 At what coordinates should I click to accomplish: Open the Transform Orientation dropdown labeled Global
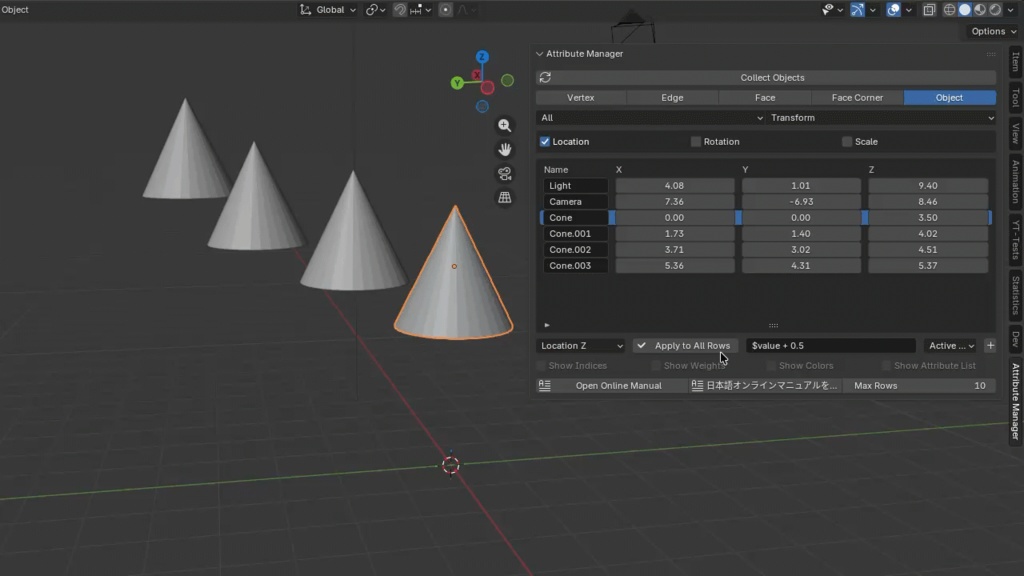326,9
